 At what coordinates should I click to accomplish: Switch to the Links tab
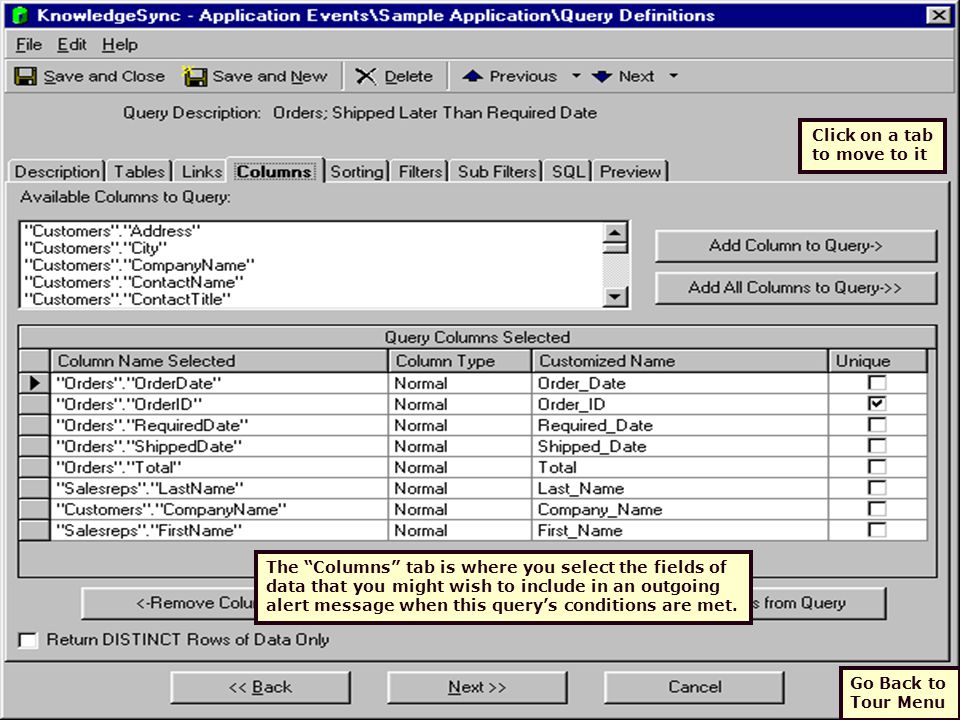(x=201, y=171)
